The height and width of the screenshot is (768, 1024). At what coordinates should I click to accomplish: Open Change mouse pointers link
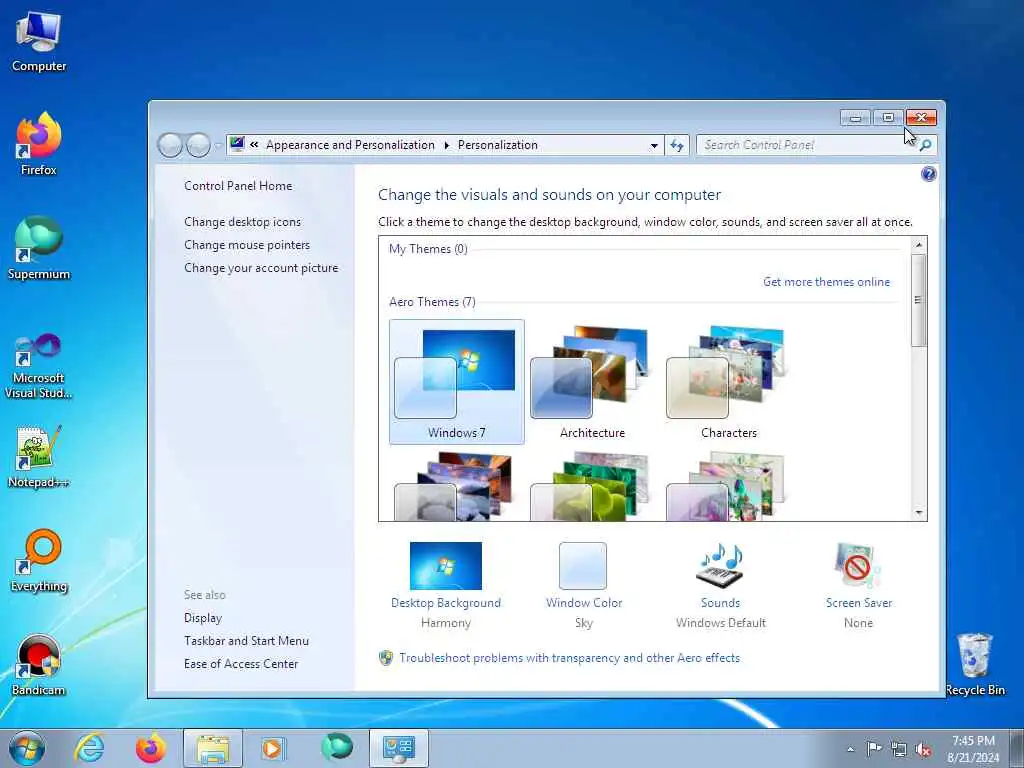tap(247, 244)
